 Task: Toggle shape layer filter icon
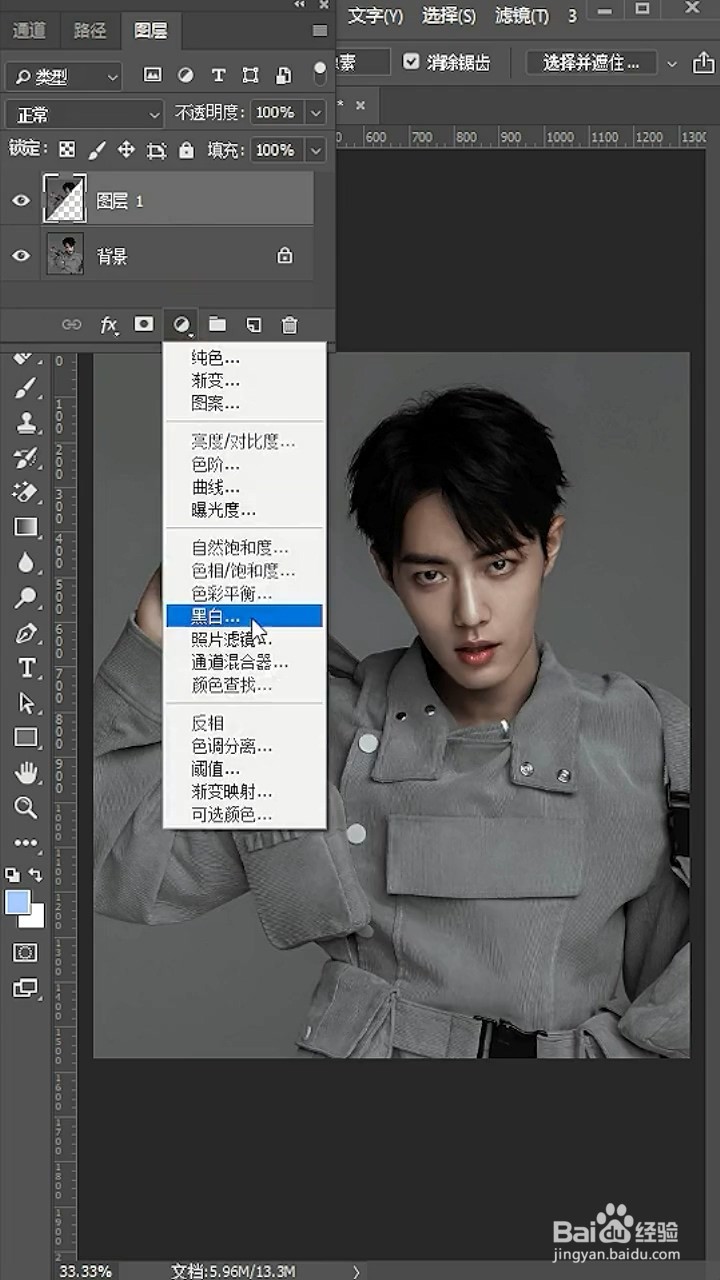click(251, 75)
